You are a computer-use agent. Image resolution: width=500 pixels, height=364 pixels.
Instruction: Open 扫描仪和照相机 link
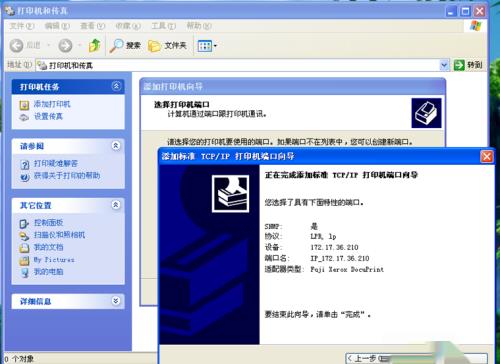pos(59,235)
